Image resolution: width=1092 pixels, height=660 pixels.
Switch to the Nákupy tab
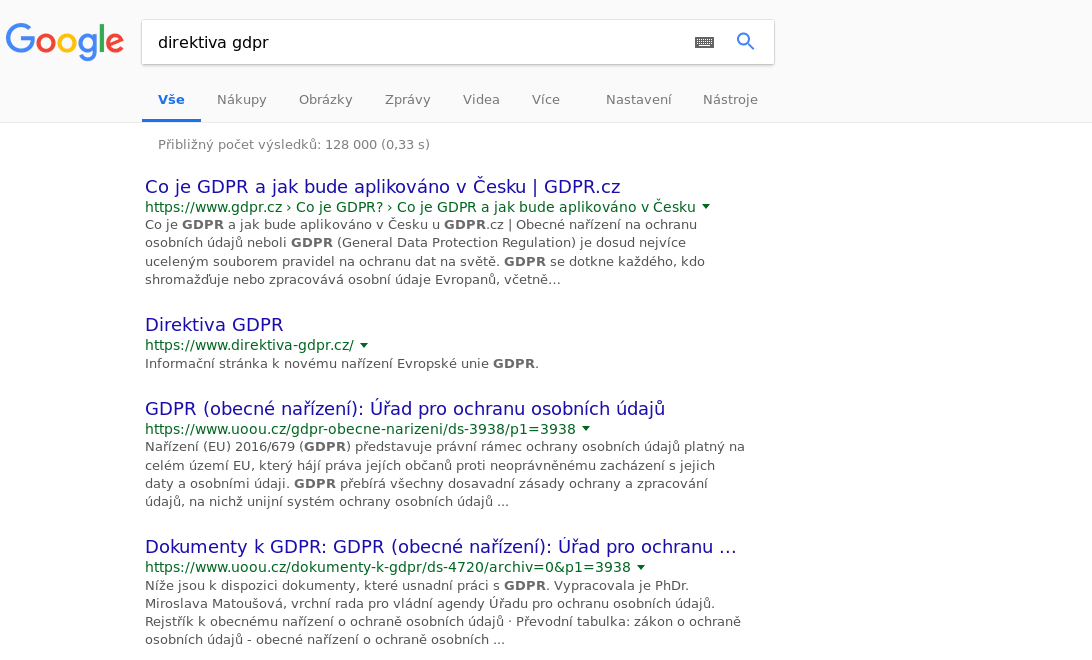click(x=242, y=100)
